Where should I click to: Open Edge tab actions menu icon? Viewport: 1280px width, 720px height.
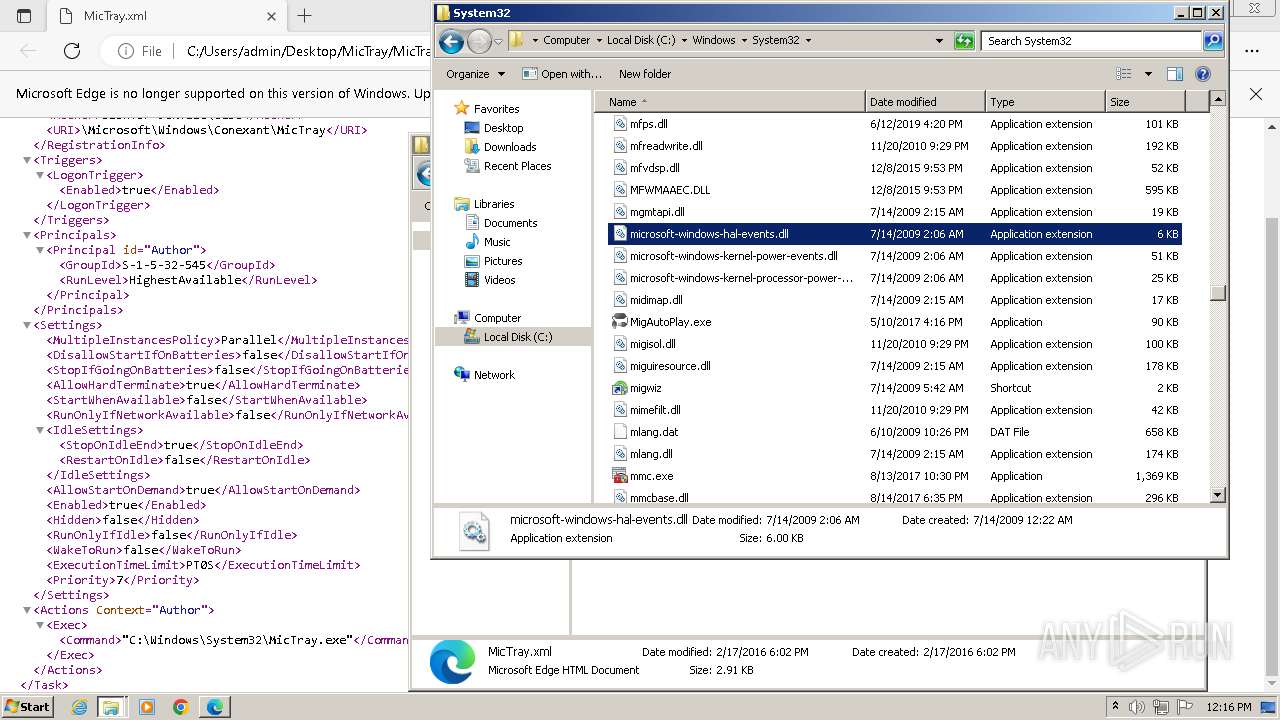(24, 16)
